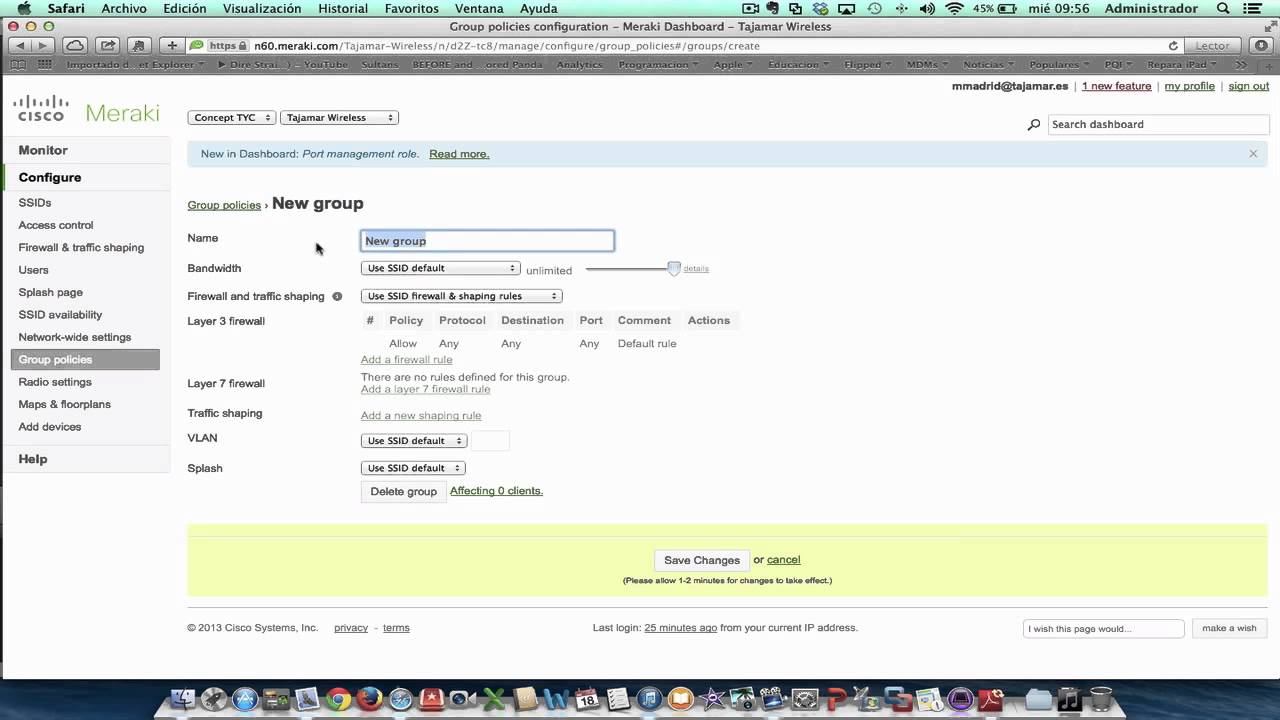The width and height of the screenshot is (1280, 720).
Task: Click the Affecting 0 clients link
Action: coord(496,491)
